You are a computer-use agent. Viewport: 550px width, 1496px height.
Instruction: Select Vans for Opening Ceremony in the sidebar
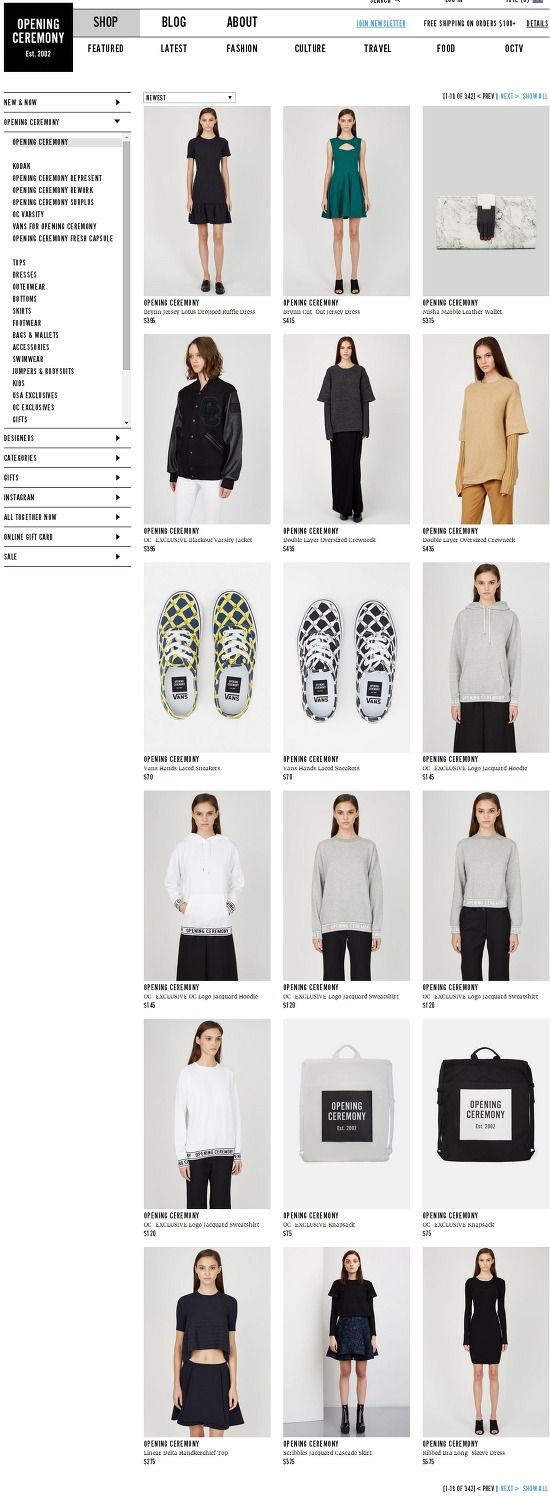tap(55, 226)
